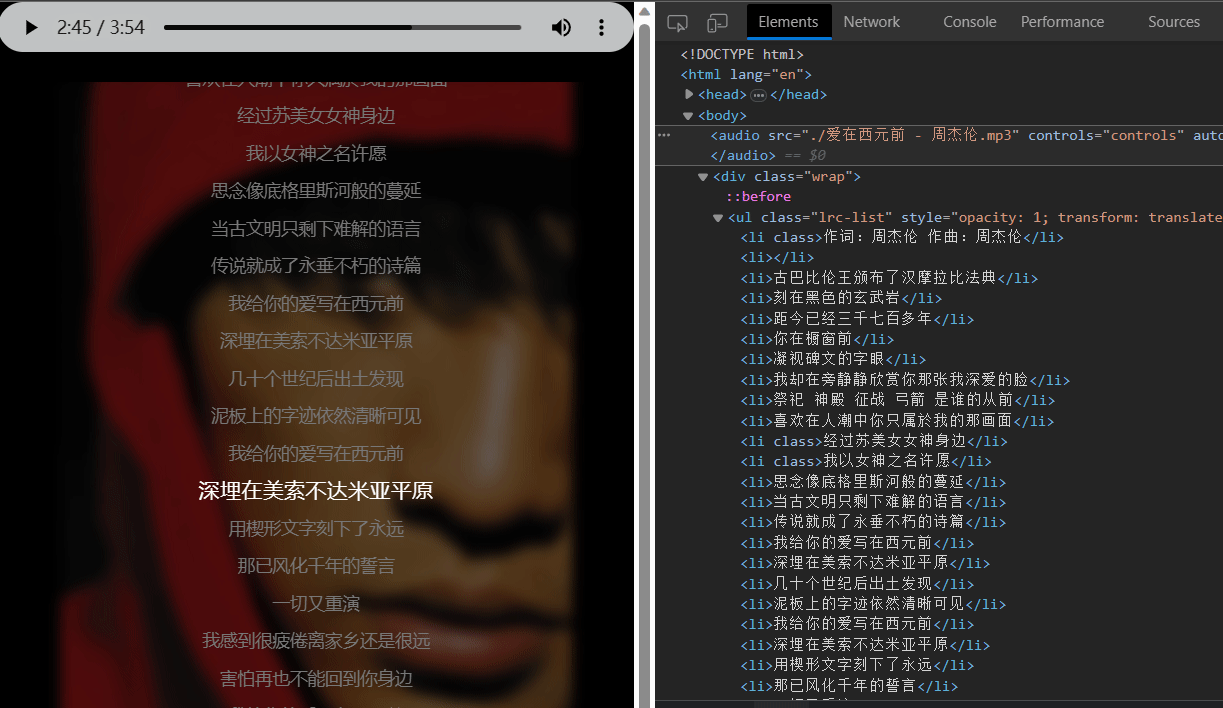Viewport: 1223px width, 708px height.
Task: Select li 传说就成了永垂不朽的诗篇 in DOM
Action: tap(873, 522)
